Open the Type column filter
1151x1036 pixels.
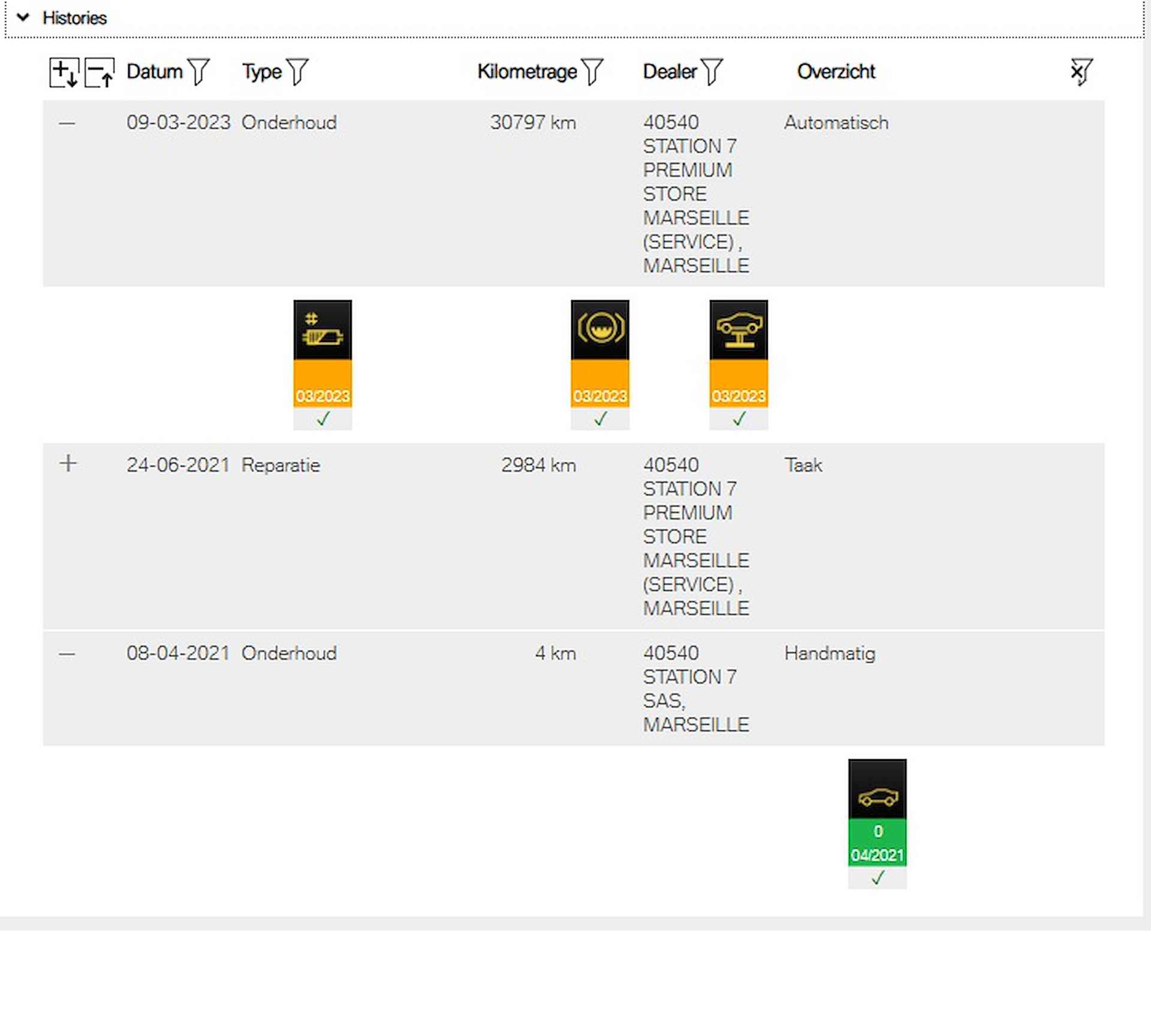(297, 72)
